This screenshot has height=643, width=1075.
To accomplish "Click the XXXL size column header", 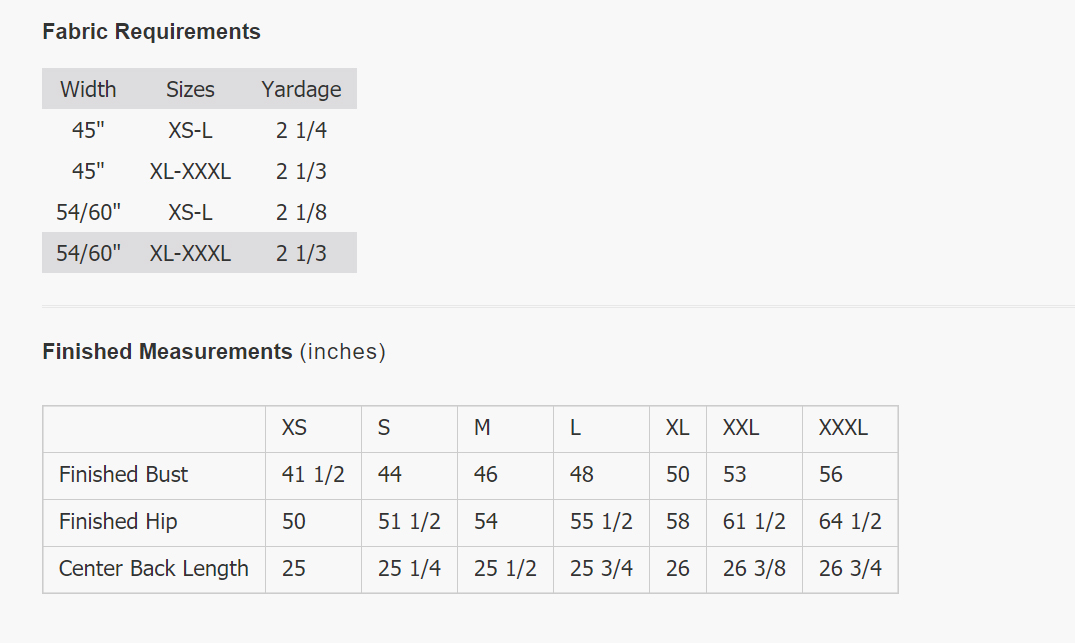I will (843, 428).
